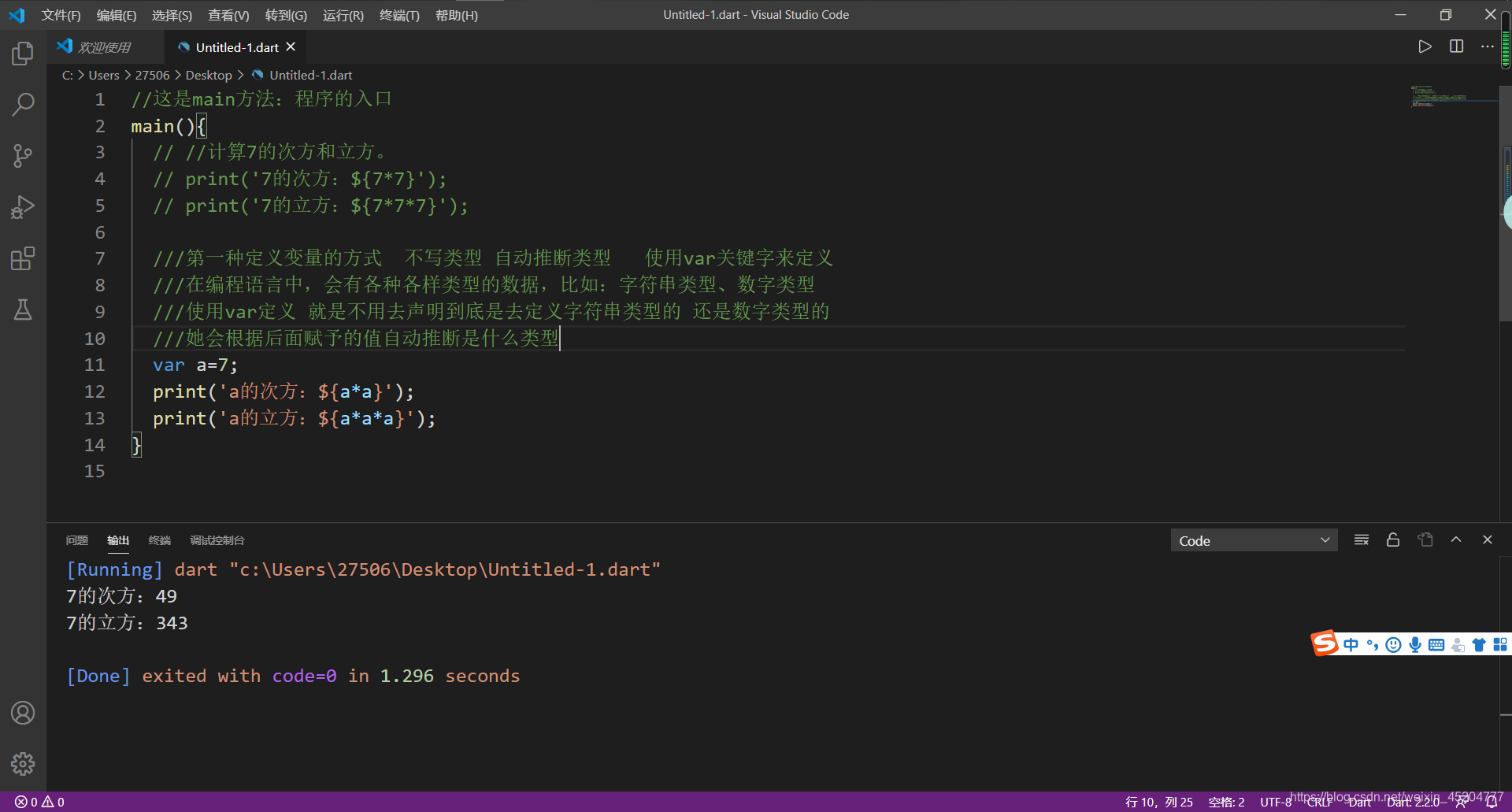Open Sogou account login icon
This screenshot has height=812, width=1512.
(x=1458, y=645)
